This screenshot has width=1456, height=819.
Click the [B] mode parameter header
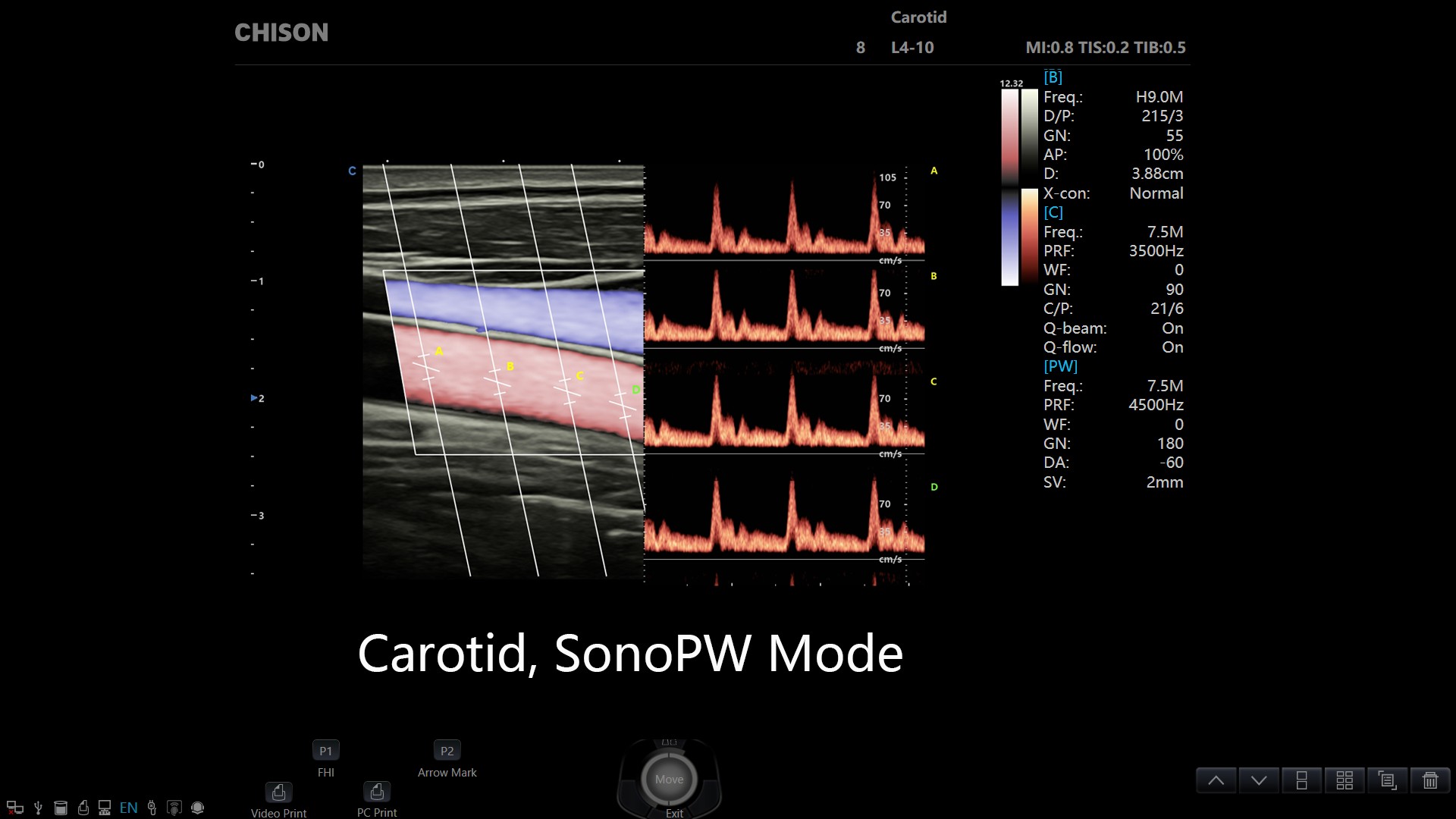pos(1053,77)
